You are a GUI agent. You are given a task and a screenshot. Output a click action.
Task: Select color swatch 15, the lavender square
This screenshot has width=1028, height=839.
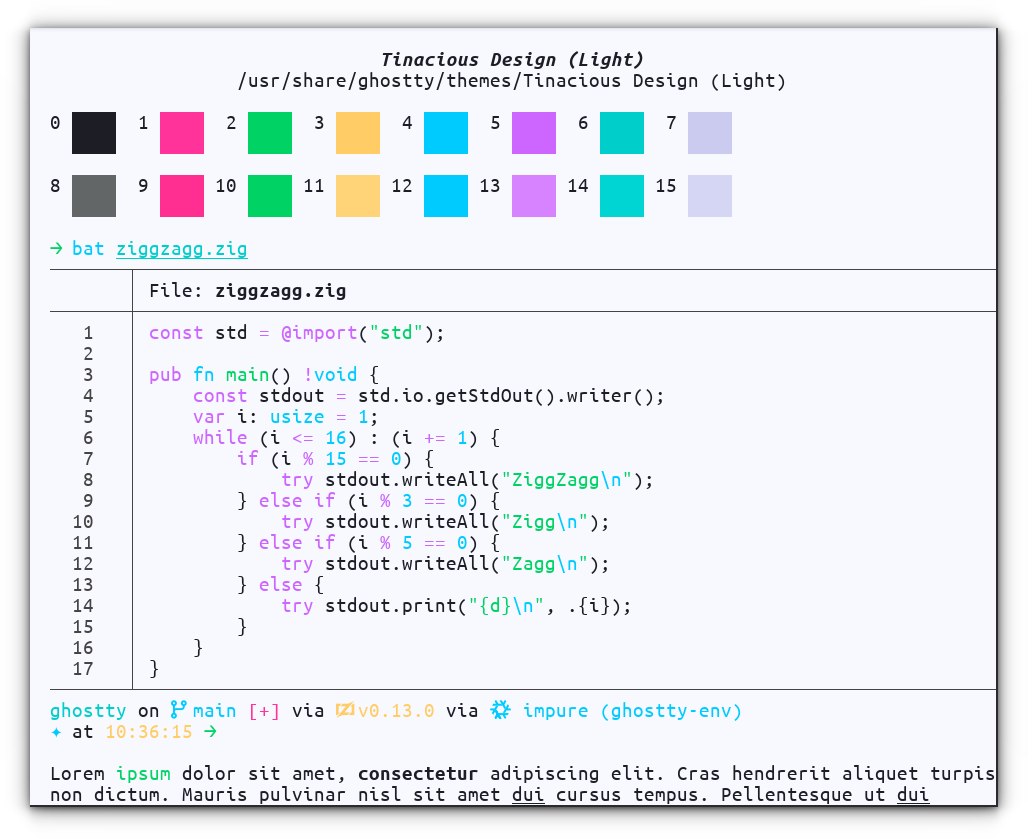(709, 196)
